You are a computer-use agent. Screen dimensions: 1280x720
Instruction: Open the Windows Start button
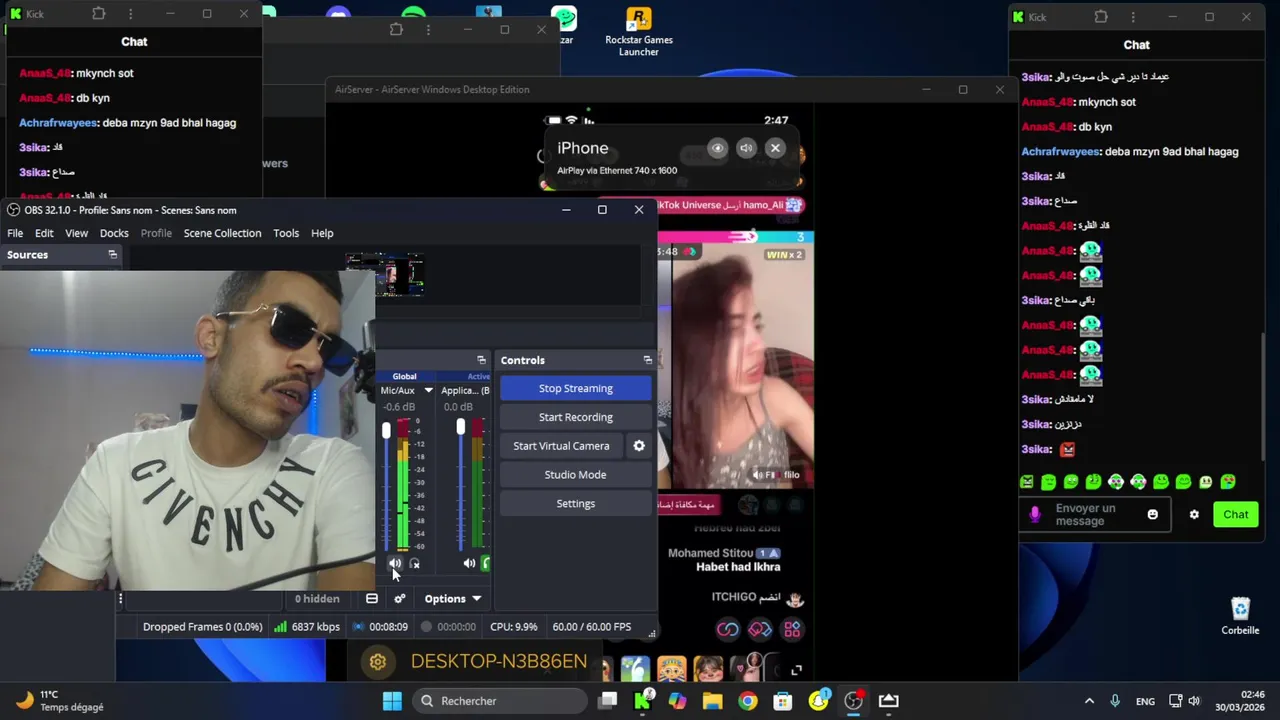pyautogui.click(x=392, y=701)
